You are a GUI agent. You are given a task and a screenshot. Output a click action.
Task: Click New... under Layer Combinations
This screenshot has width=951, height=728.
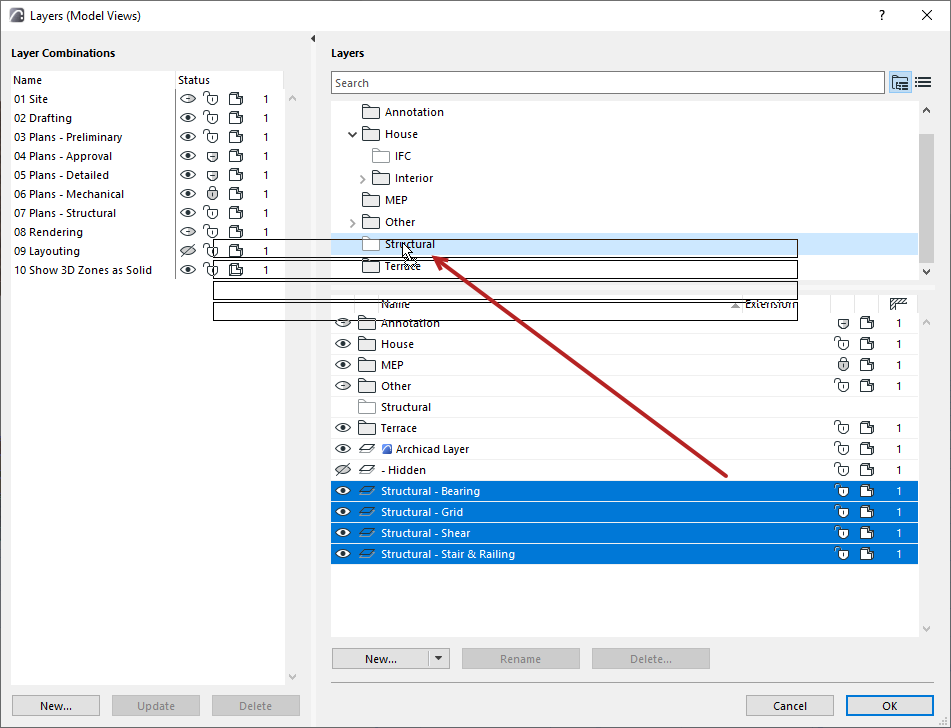tap(56, 706)
